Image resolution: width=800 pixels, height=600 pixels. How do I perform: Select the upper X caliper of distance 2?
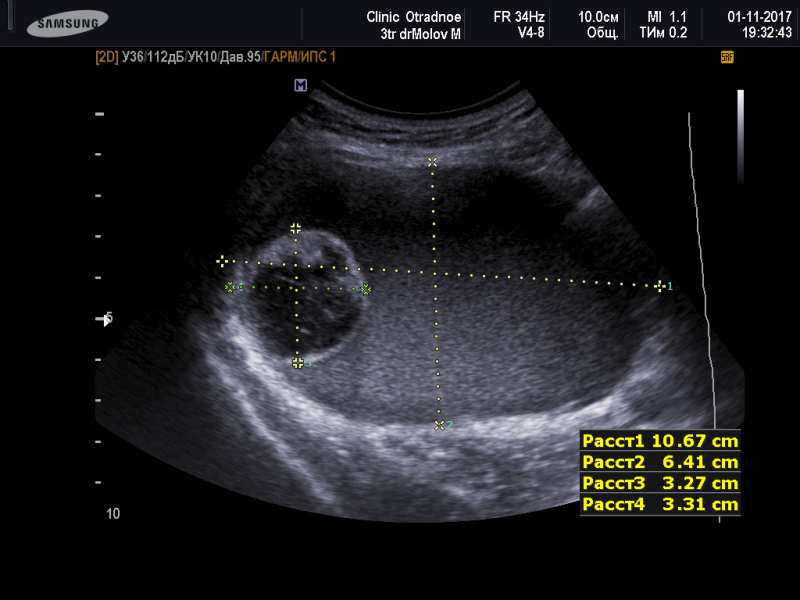pos(432,162)
